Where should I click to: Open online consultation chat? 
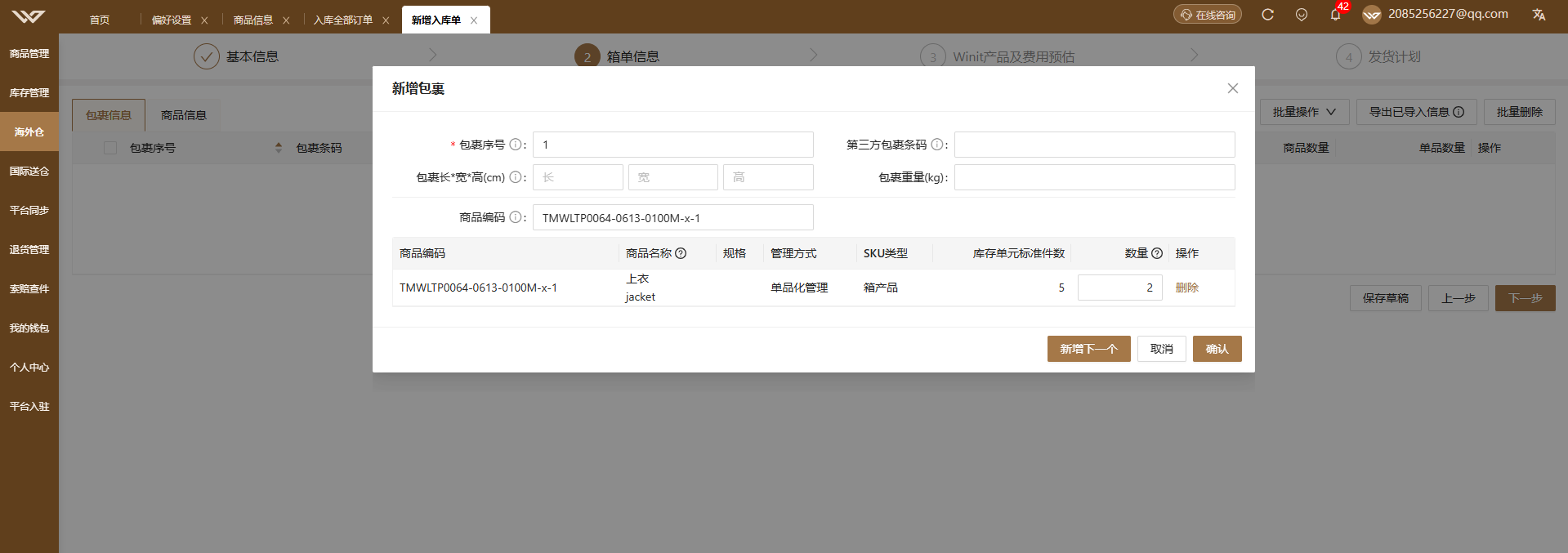(1208, 15)
